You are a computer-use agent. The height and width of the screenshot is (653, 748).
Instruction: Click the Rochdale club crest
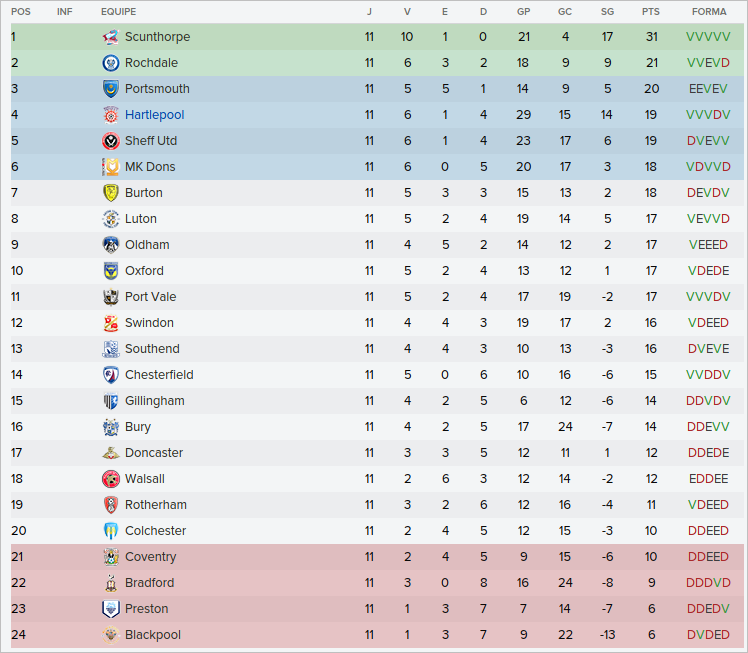click(111, 63)
